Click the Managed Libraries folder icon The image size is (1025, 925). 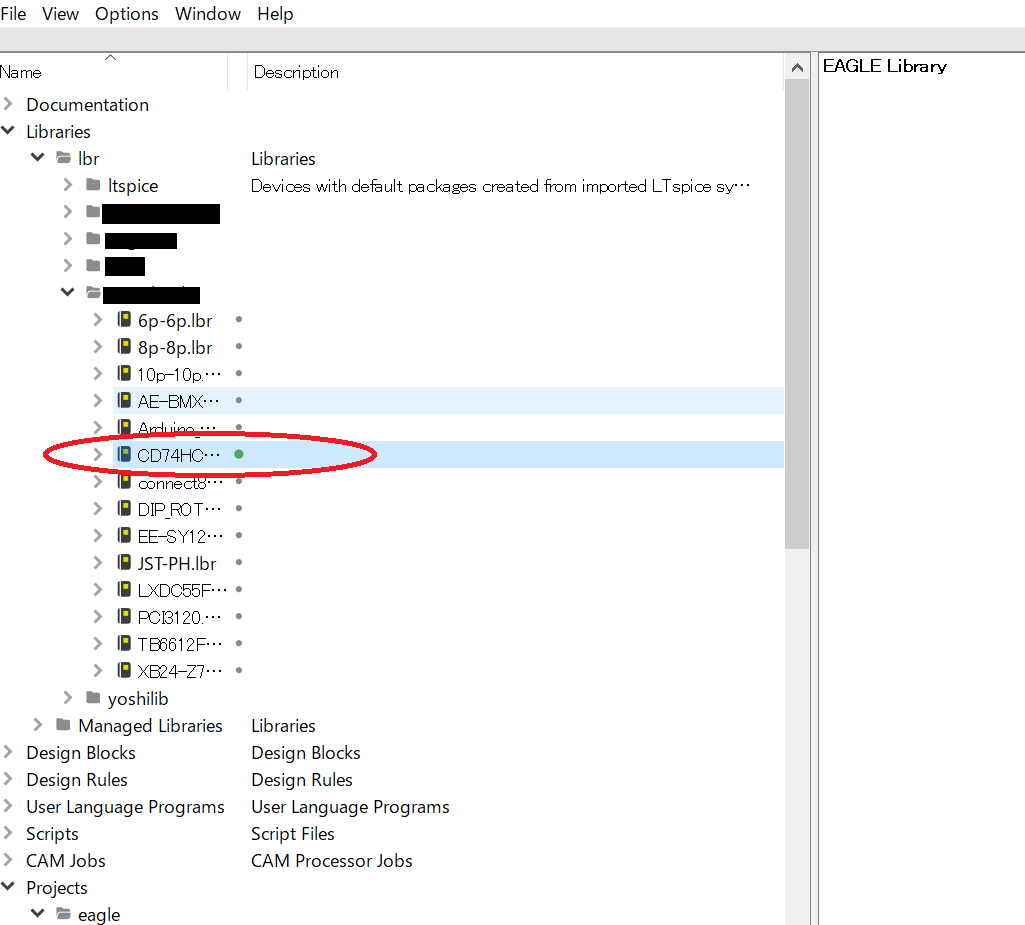[x=63, y=724]
